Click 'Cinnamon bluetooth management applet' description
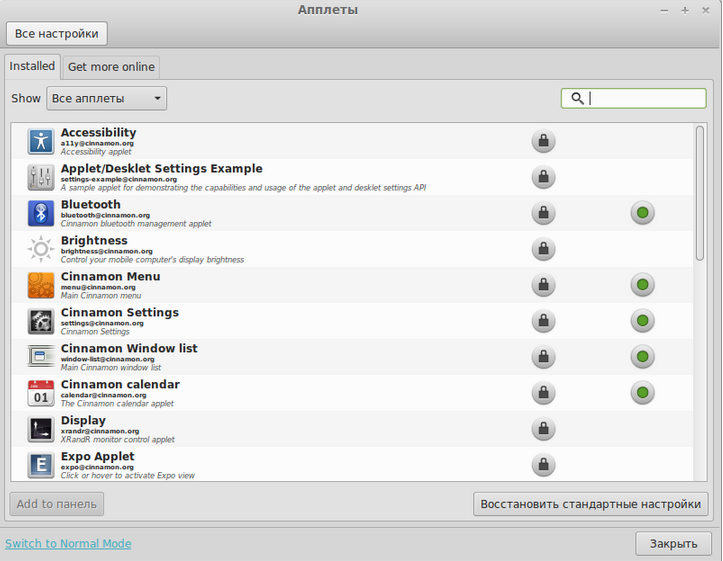723x561 pixels. pyautogui.click(x=136, y=224)
